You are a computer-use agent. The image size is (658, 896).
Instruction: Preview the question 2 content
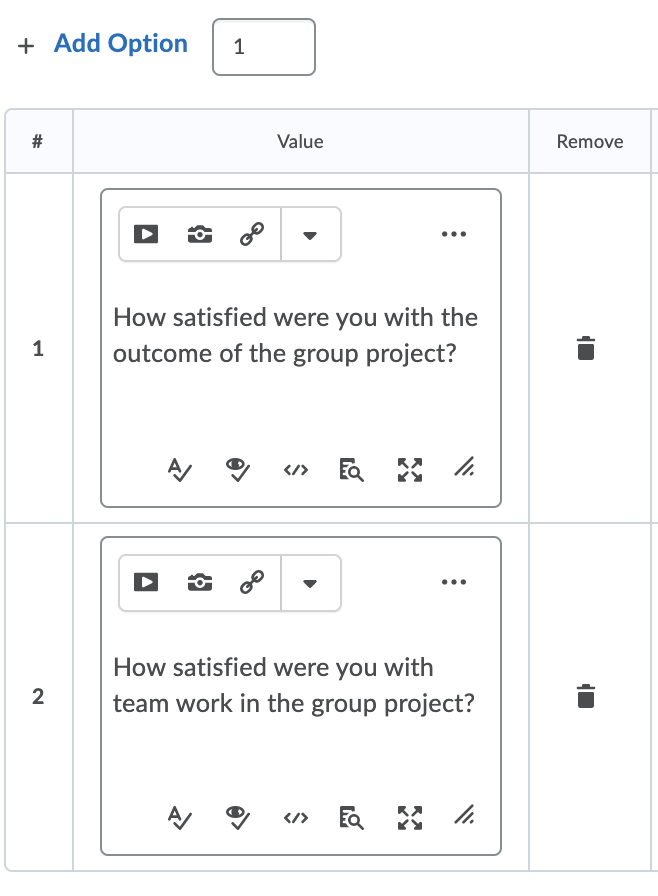click(x=236, y=817)
